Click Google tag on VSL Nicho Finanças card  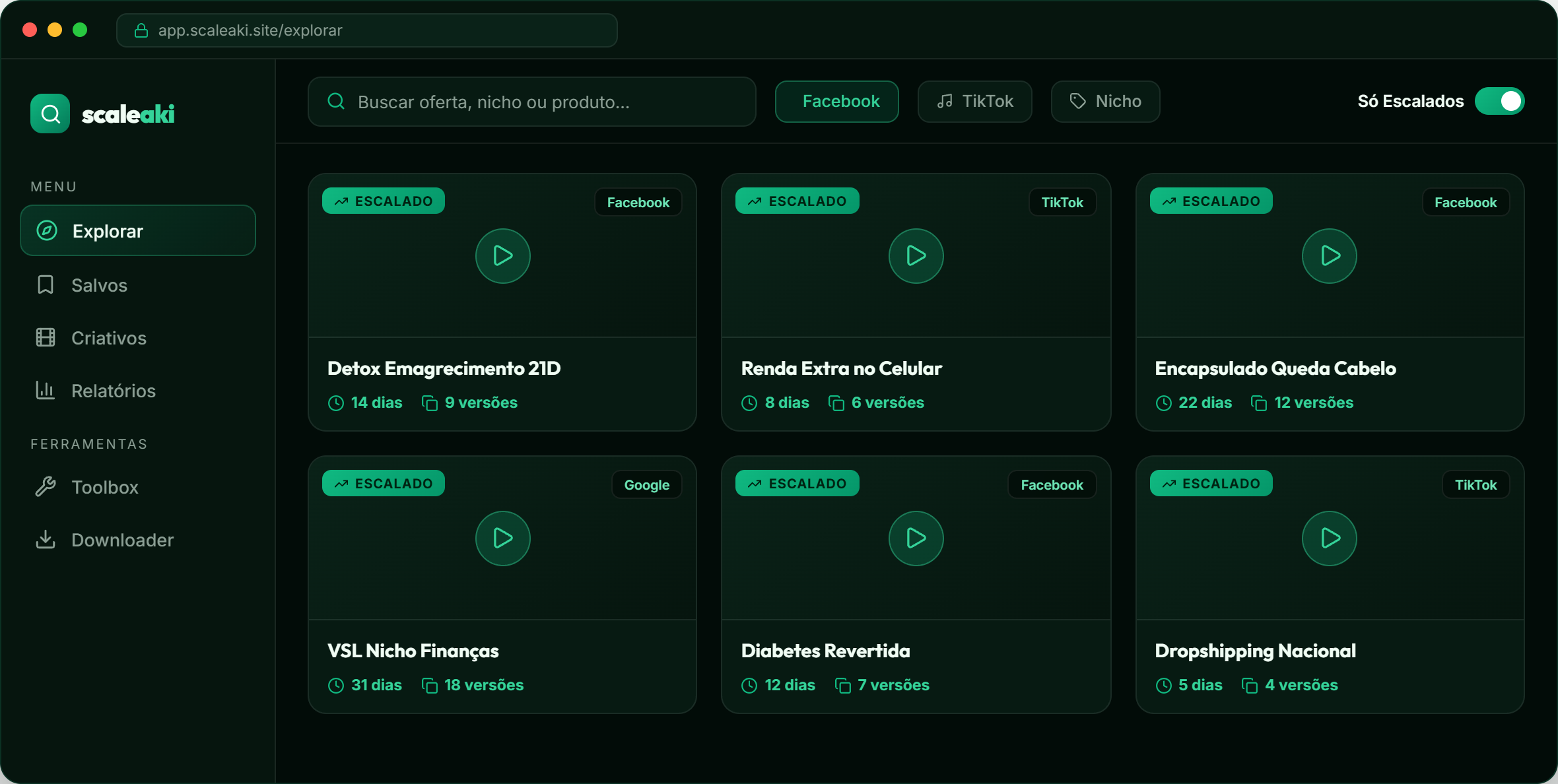point(647,485)
